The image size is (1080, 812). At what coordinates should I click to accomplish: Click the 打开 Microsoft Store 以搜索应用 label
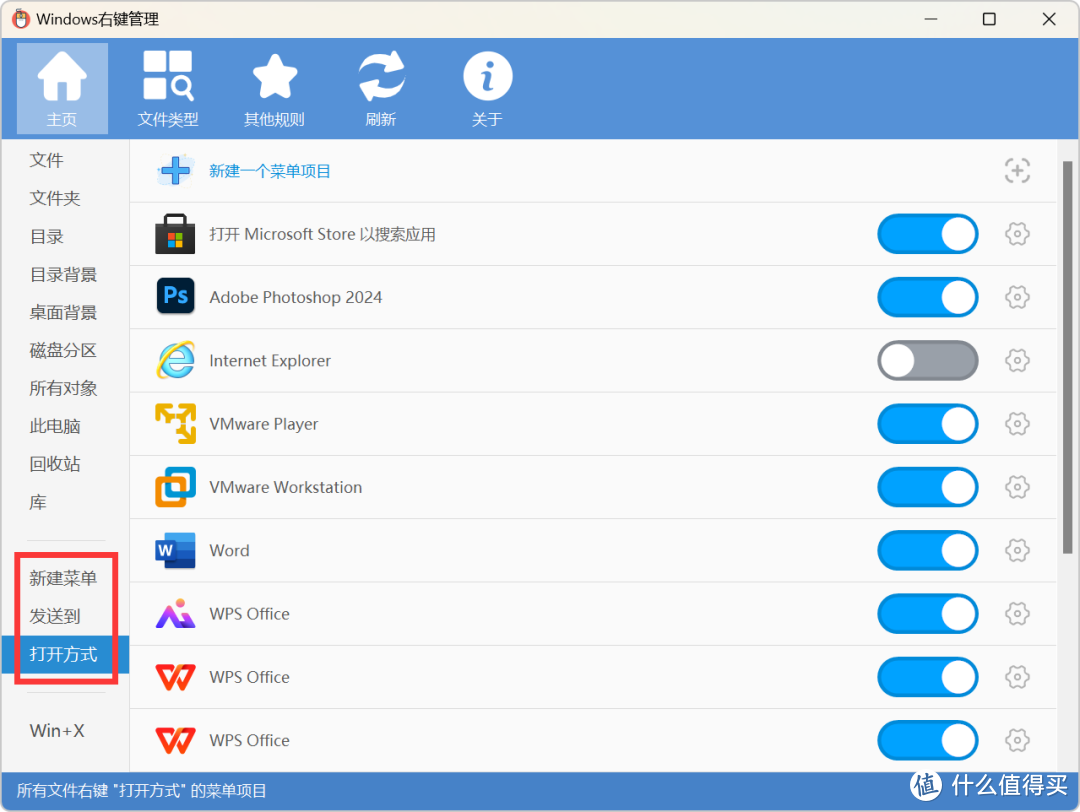[322, 234]
